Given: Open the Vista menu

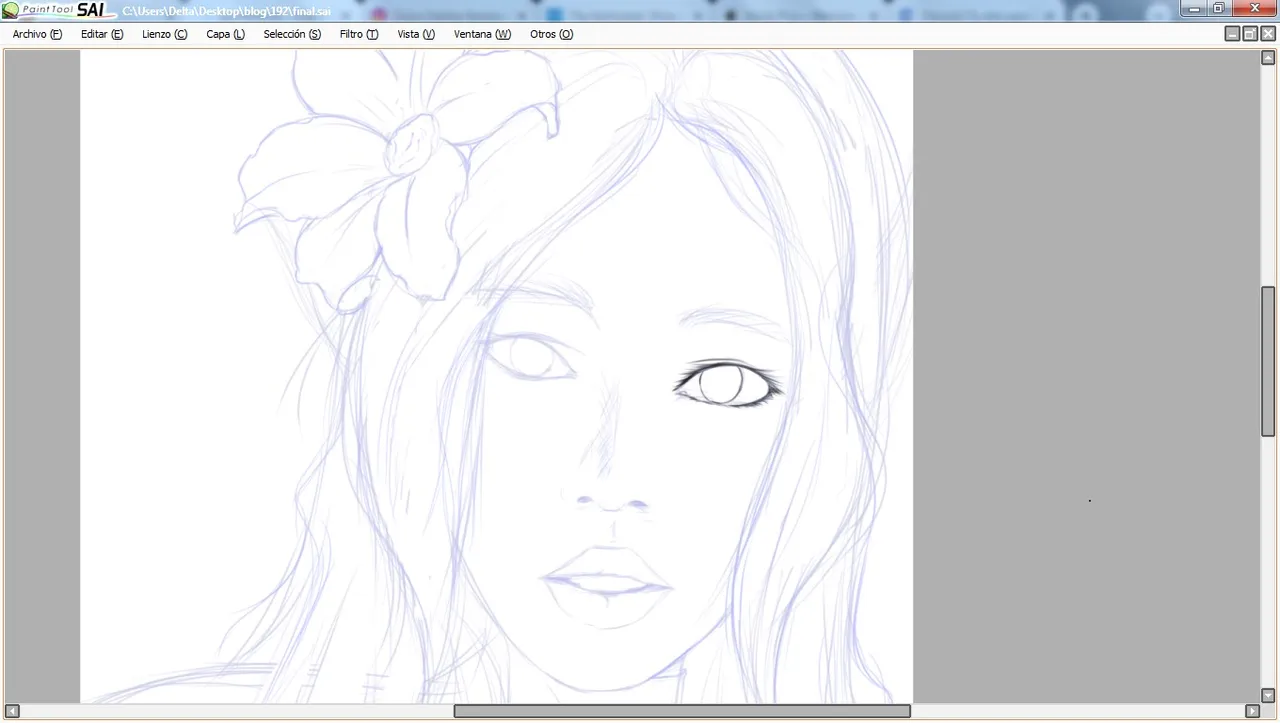Looking at the screenshot, I should (x=416, y=34).
